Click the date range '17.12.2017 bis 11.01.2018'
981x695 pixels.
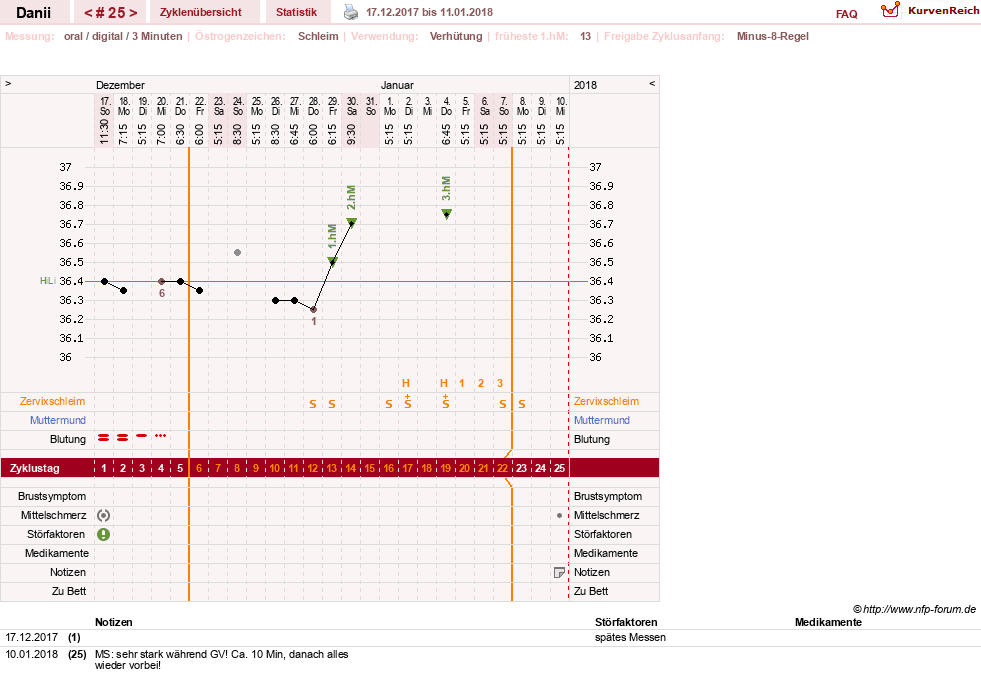[x=429, y=12]
